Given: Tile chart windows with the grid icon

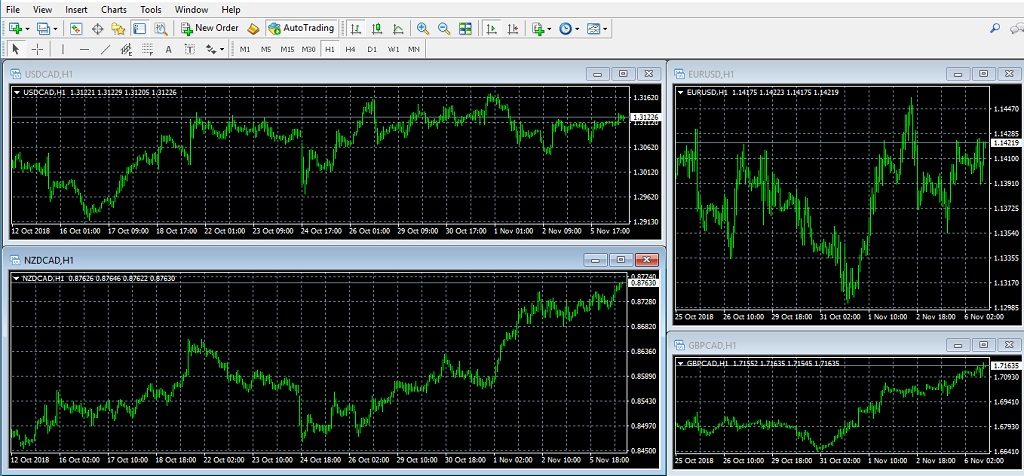Looking at the screenshot, I should pyautogui.click(x=465, y=29).
